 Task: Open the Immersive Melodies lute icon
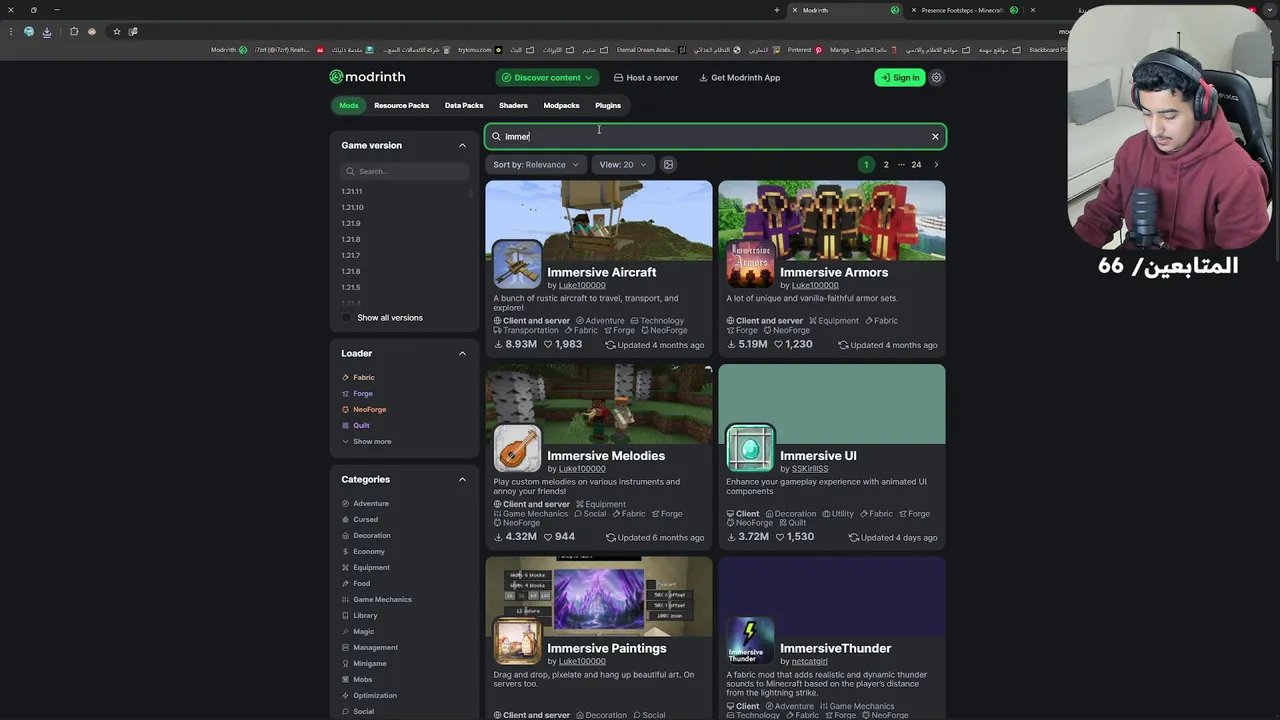tap(517, 448)
